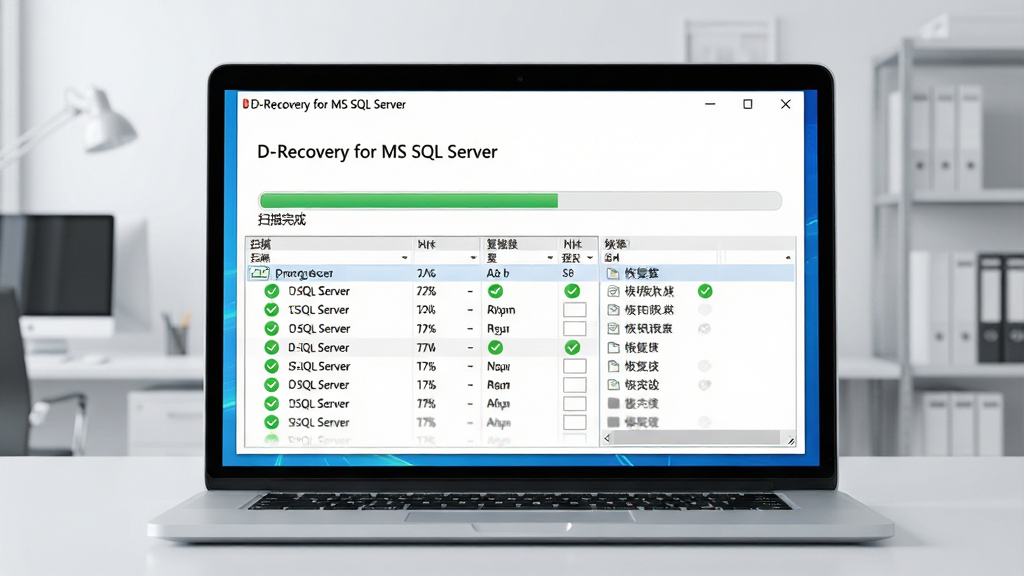Click the D-Recovery app icon in title bar
Screen dimensions: 1024x576
click(x=246, y=104)
